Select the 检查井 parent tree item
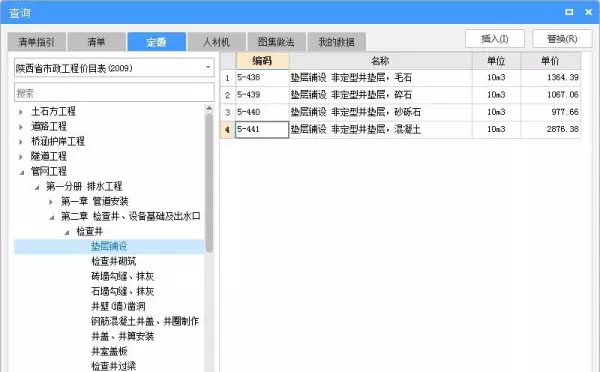600x372 pixels. coord(90,231)
